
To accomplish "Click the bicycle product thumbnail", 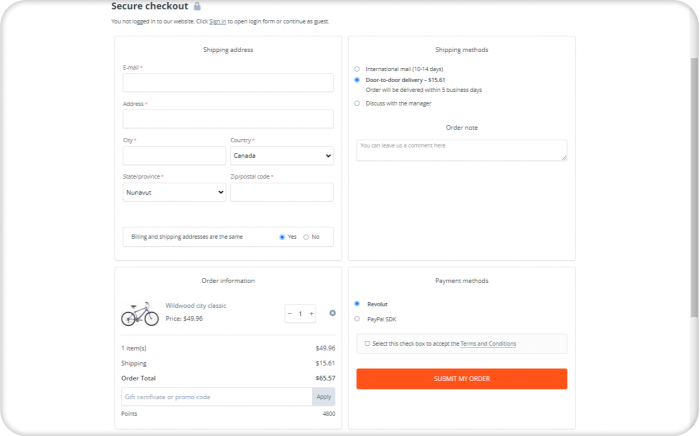I will click(x=140, y=314).
